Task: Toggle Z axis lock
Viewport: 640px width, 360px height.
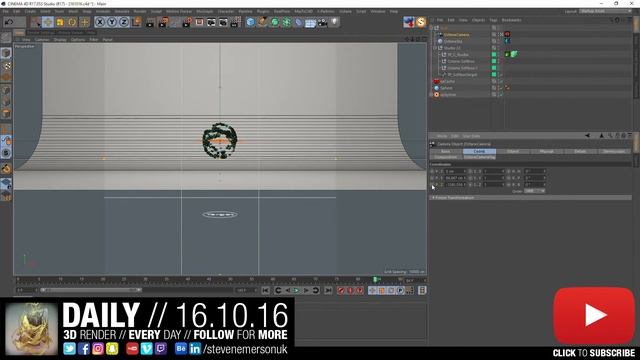Action: click(124, 22)
